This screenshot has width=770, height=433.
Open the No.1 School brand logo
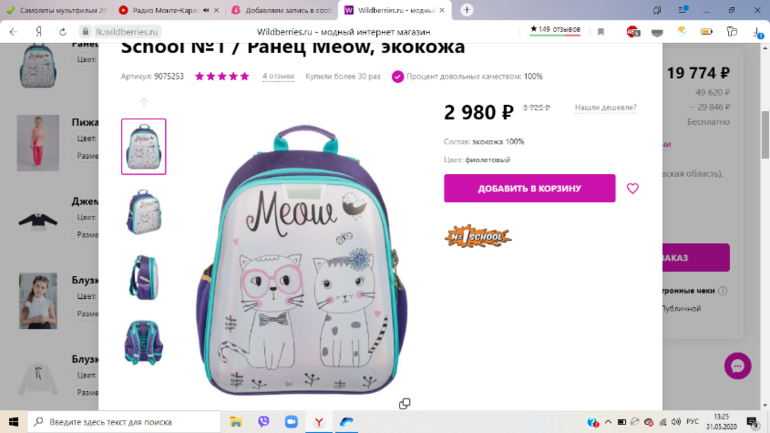click(478, 237)
